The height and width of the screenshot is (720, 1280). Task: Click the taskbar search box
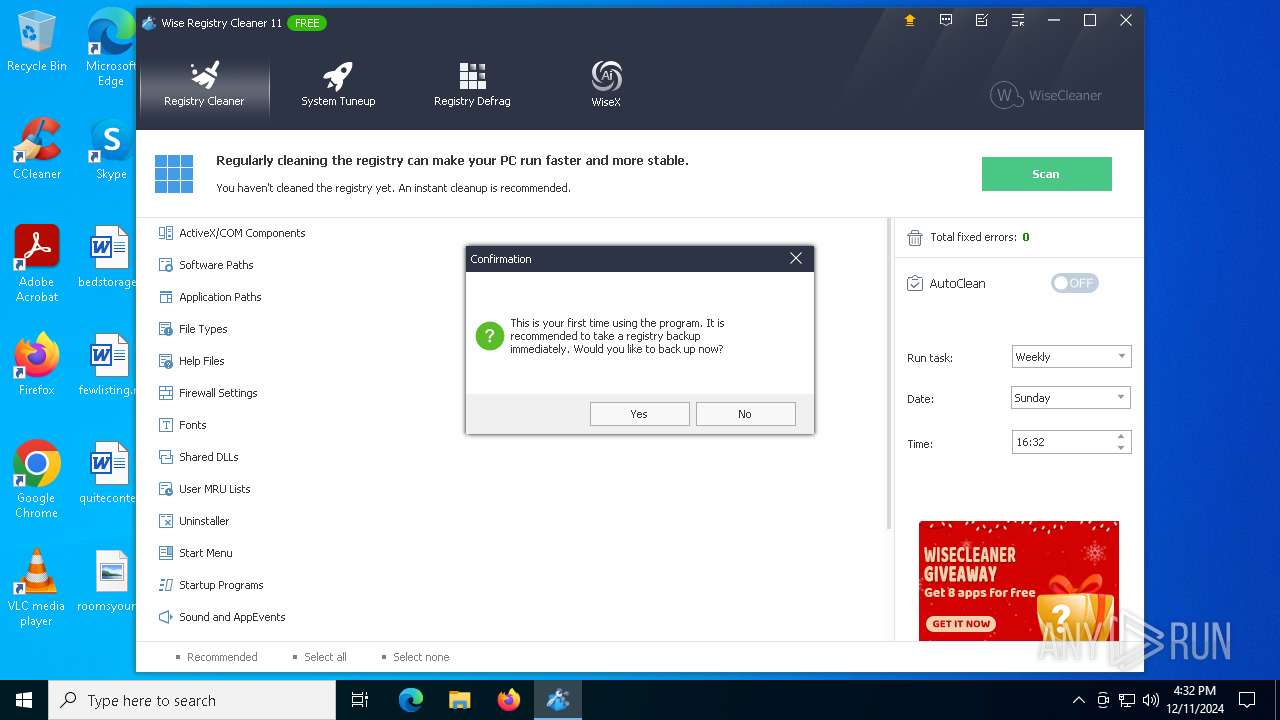[x=192, y=700]
